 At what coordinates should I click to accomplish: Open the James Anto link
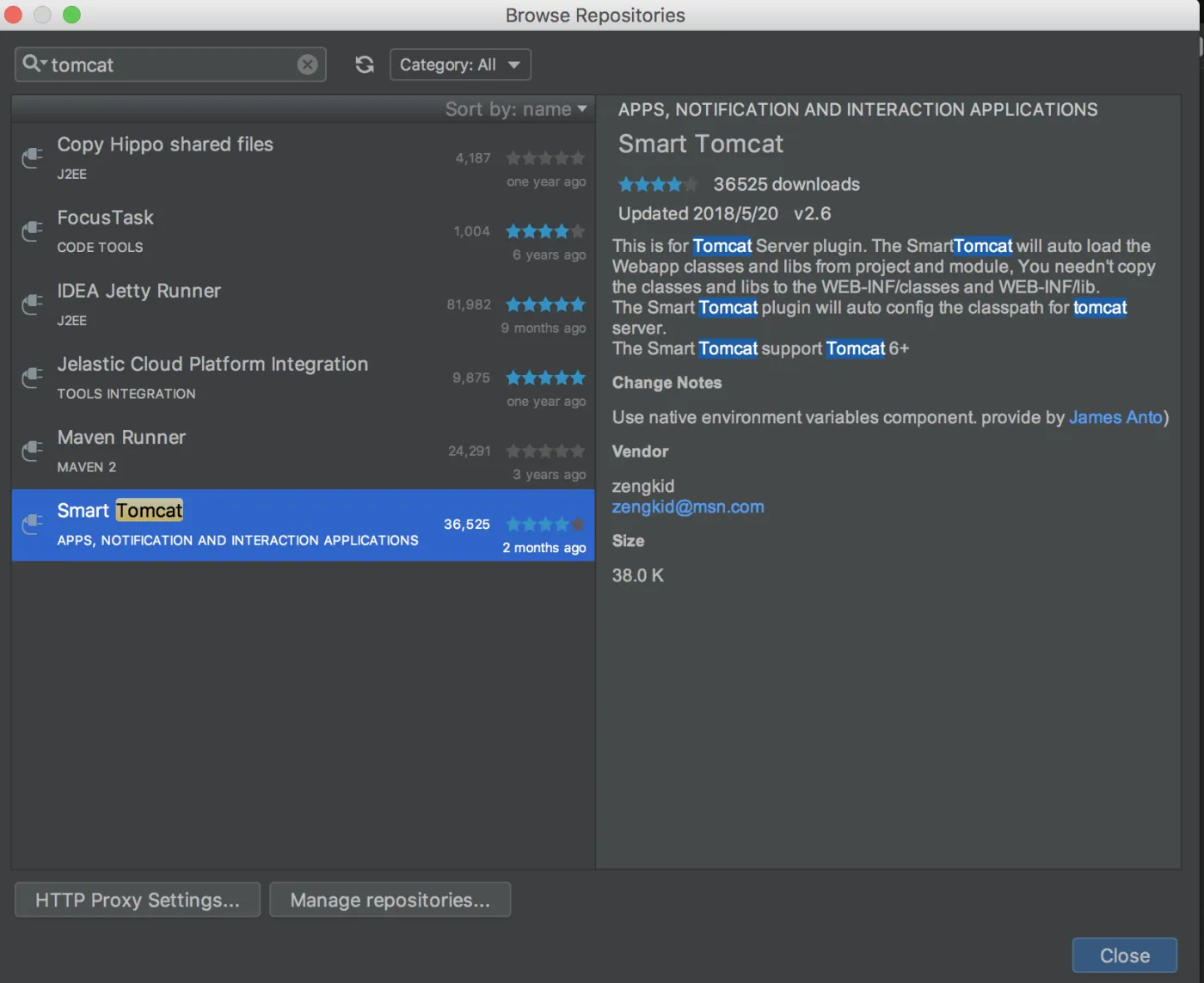(1115, 417)
